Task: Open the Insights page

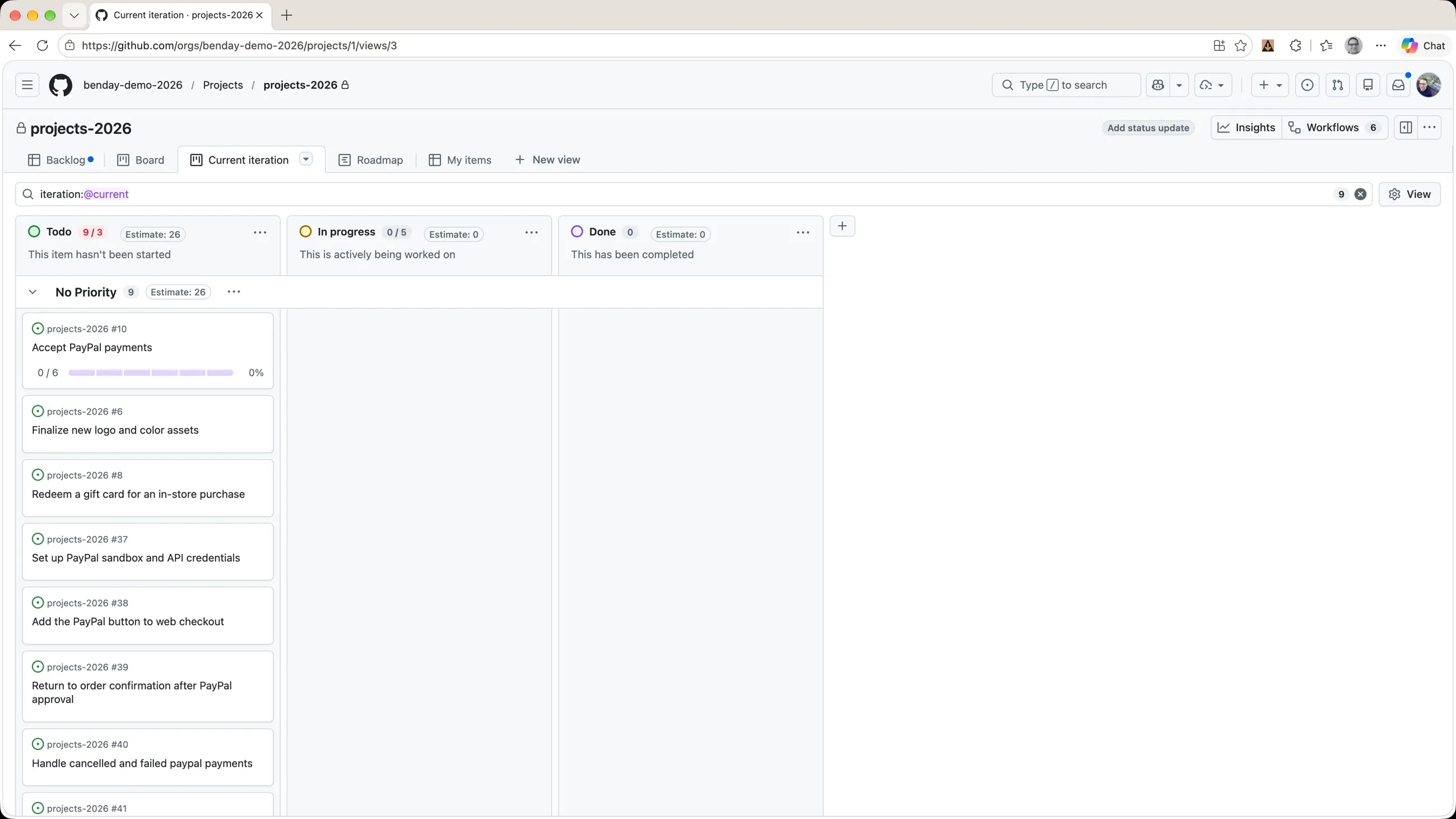Action: click(x=1246, y=128)
